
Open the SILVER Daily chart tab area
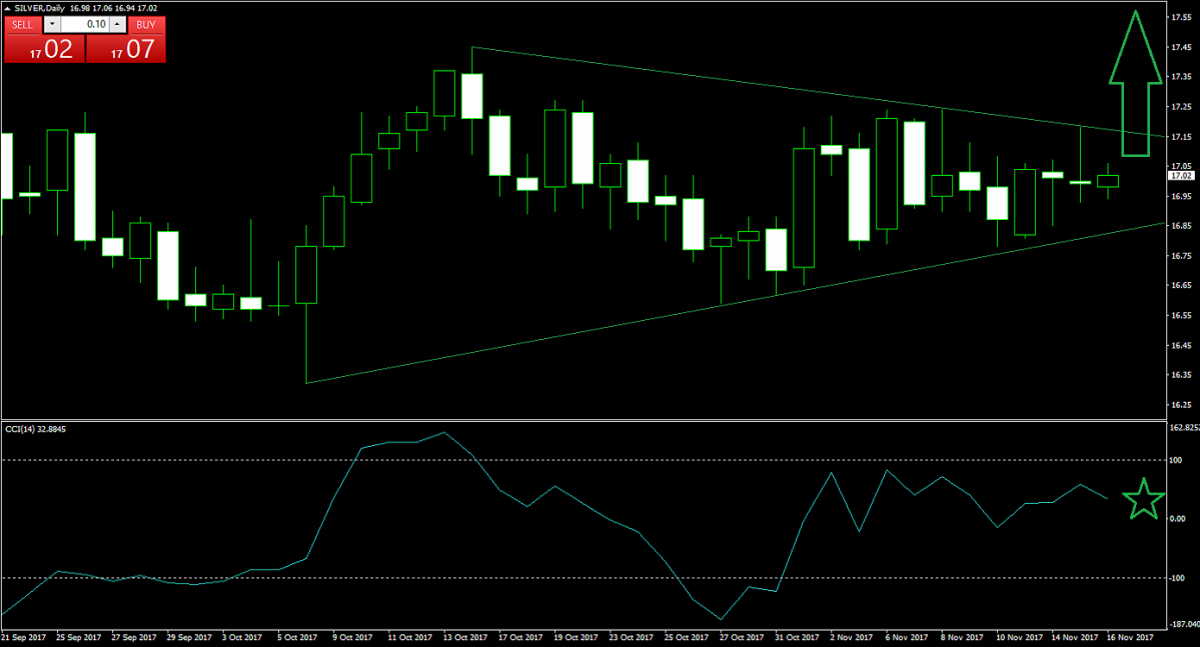tap(40, 8)
